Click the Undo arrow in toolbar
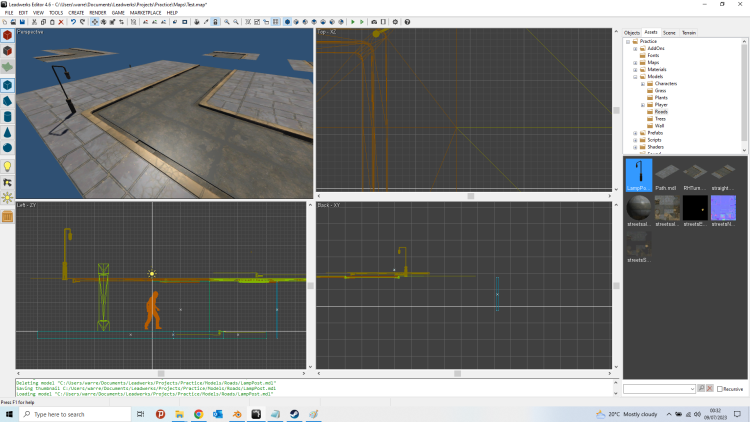 tap(73, 21)
